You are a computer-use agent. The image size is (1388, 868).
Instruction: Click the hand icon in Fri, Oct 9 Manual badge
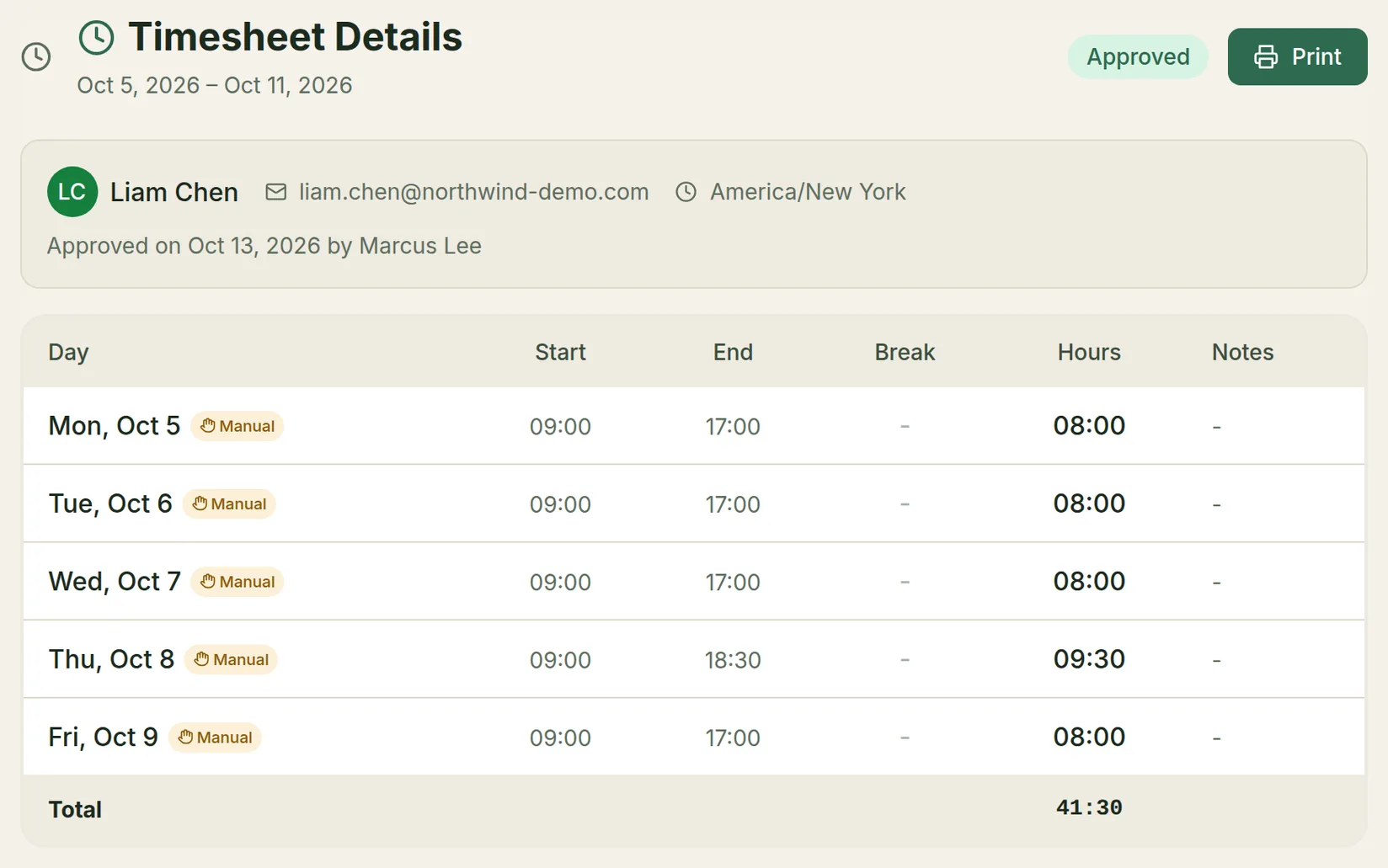tap(185, 738)
